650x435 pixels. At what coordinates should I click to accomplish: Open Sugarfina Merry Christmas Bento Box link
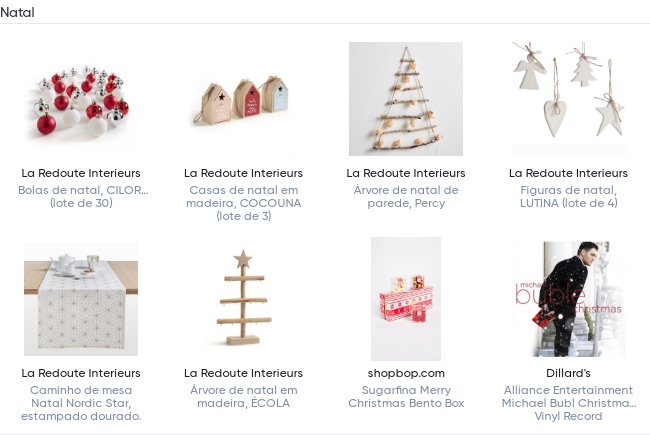tap(406, 396)
